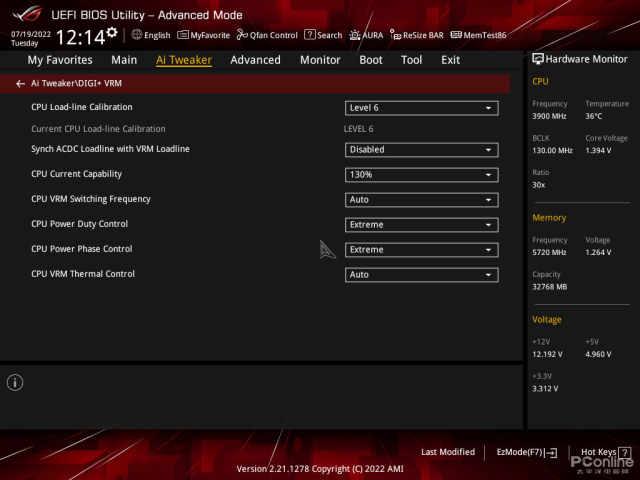Click the CPU Load-line Calibration label
The width and height of the screenshot is (640, 480).
82,107
